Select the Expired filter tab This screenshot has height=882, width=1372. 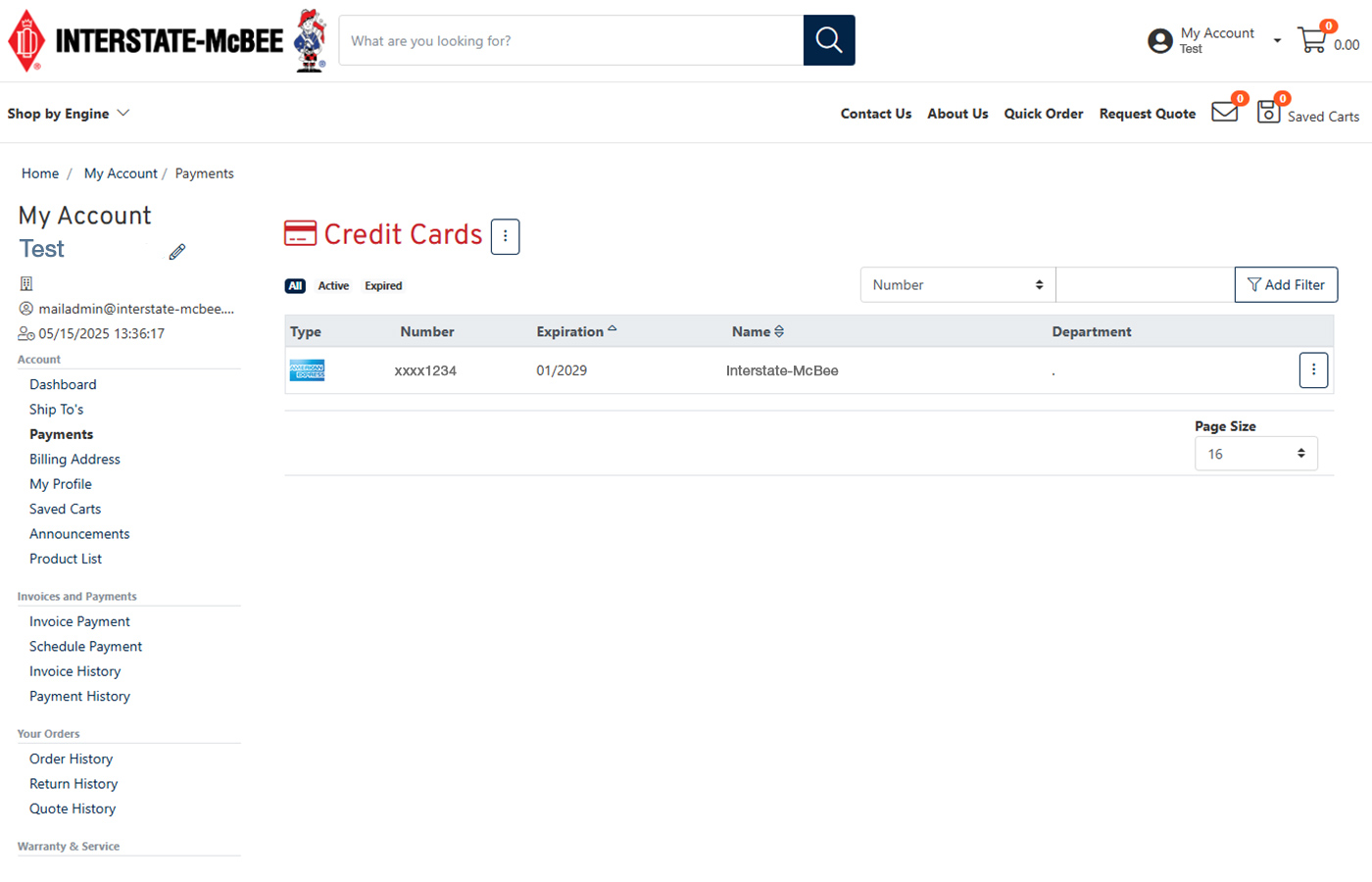pos(383,286)
